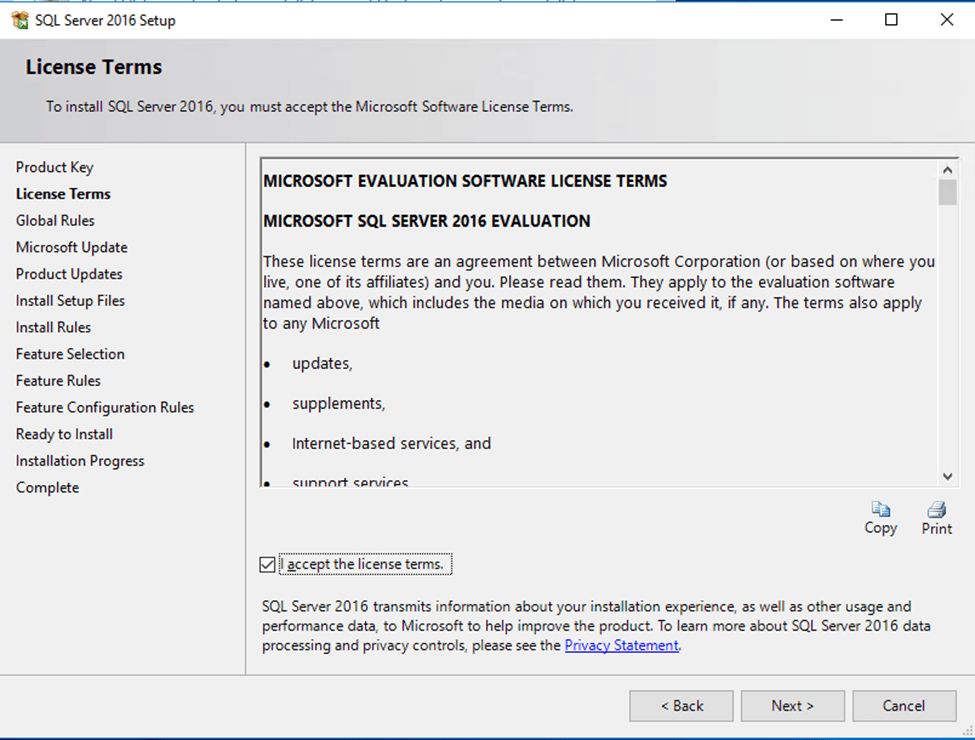975x740 pixels.
Task: Select the Install Setup Files step
Action: point(70,301)
